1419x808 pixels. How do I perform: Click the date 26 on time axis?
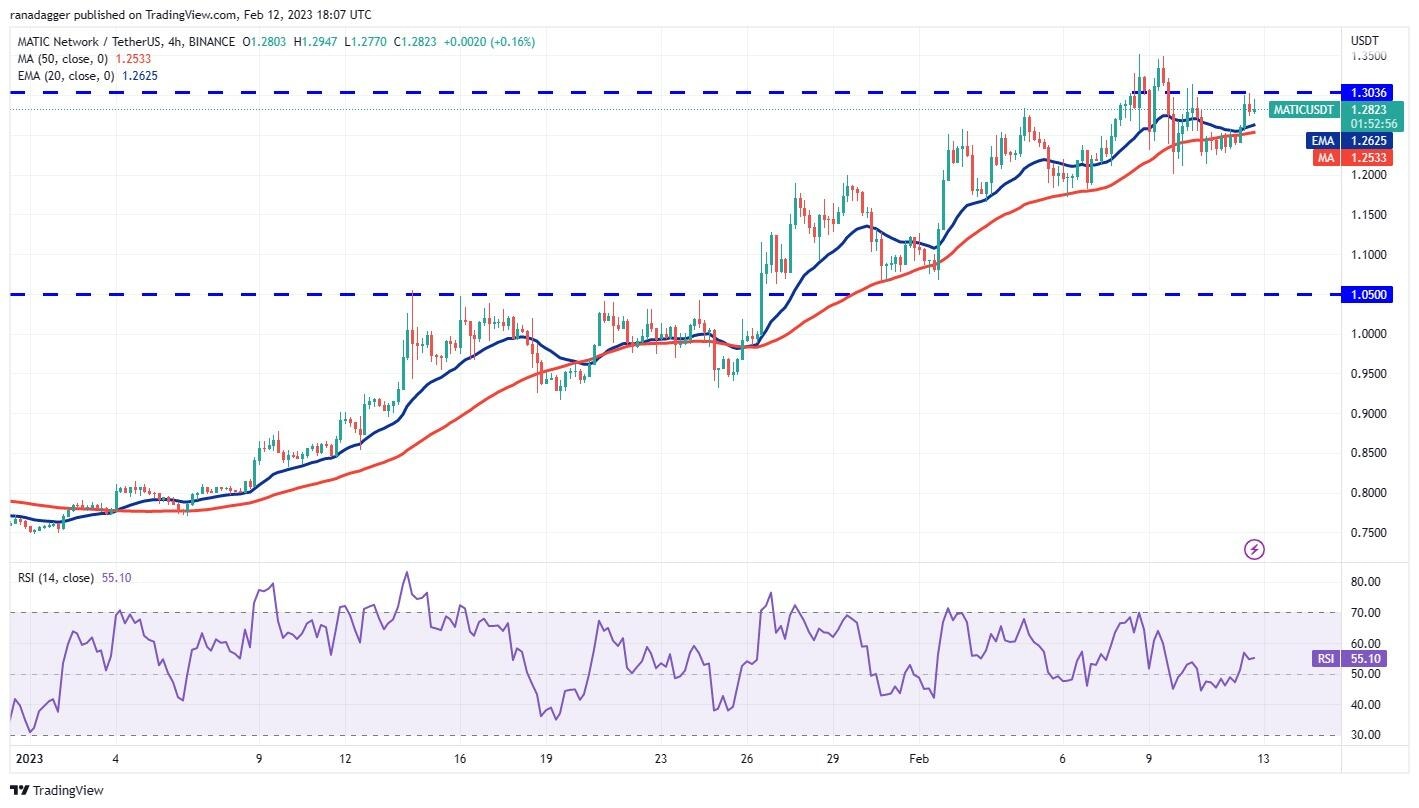pos(747,759)
